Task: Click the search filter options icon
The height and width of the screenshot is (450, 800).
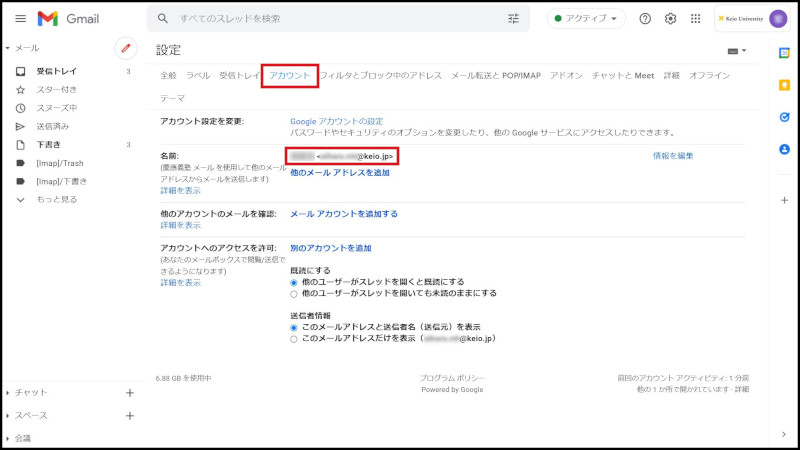Action: point(514,19)
